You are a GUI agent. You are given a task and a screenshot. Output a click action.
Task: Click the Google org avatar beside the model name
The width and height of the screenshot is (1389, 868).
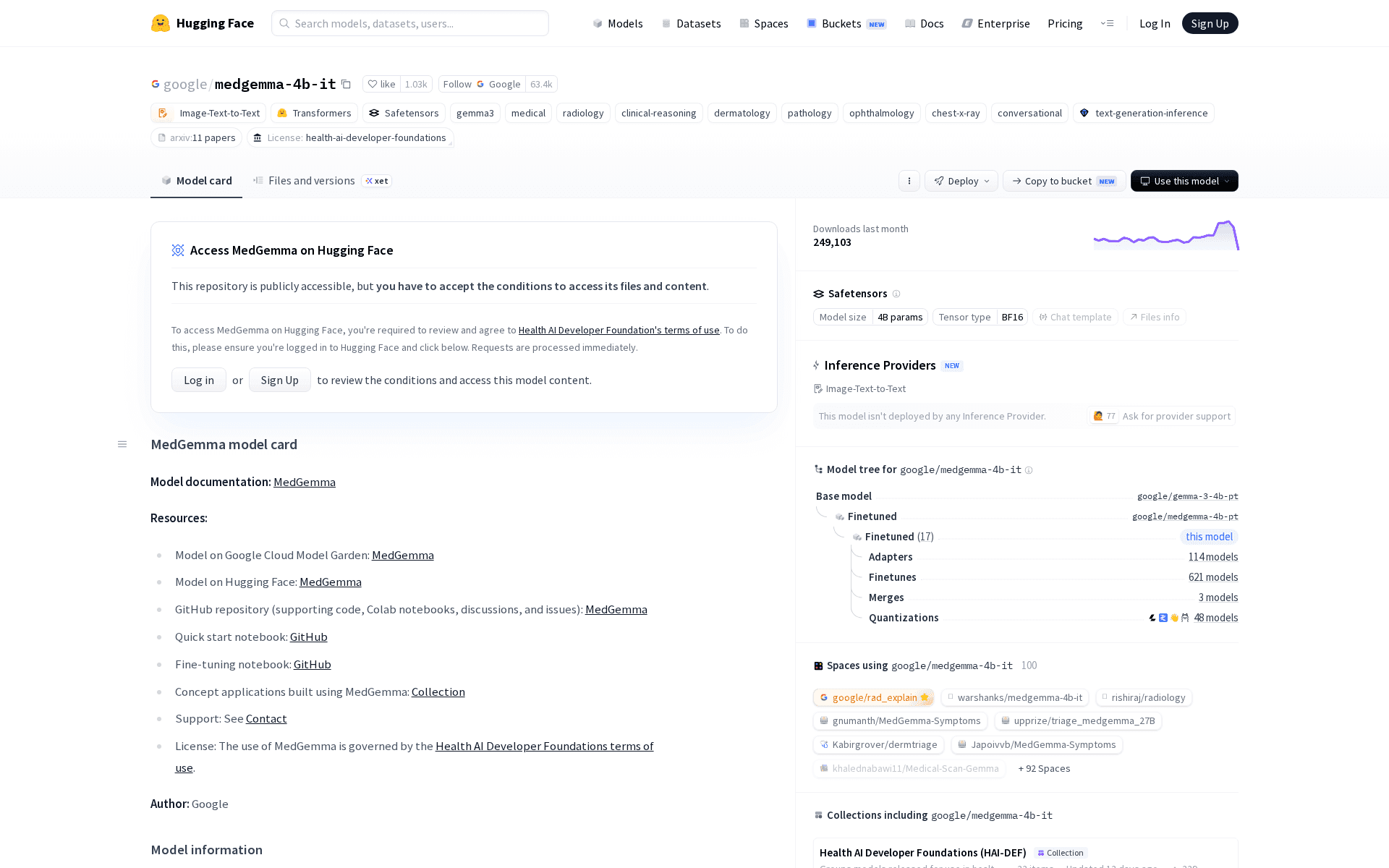tap(155, 84)
